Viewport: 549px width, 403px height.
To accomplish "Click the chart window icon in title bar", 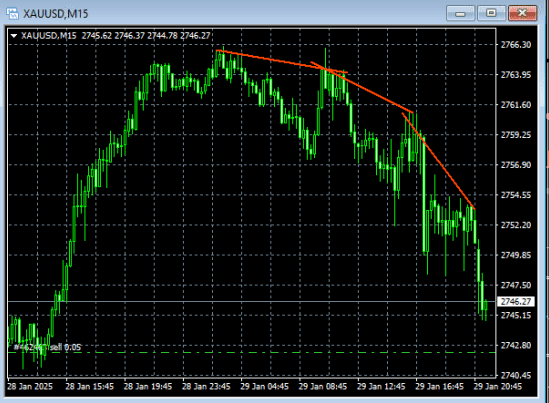I will (x=12, y=14).
